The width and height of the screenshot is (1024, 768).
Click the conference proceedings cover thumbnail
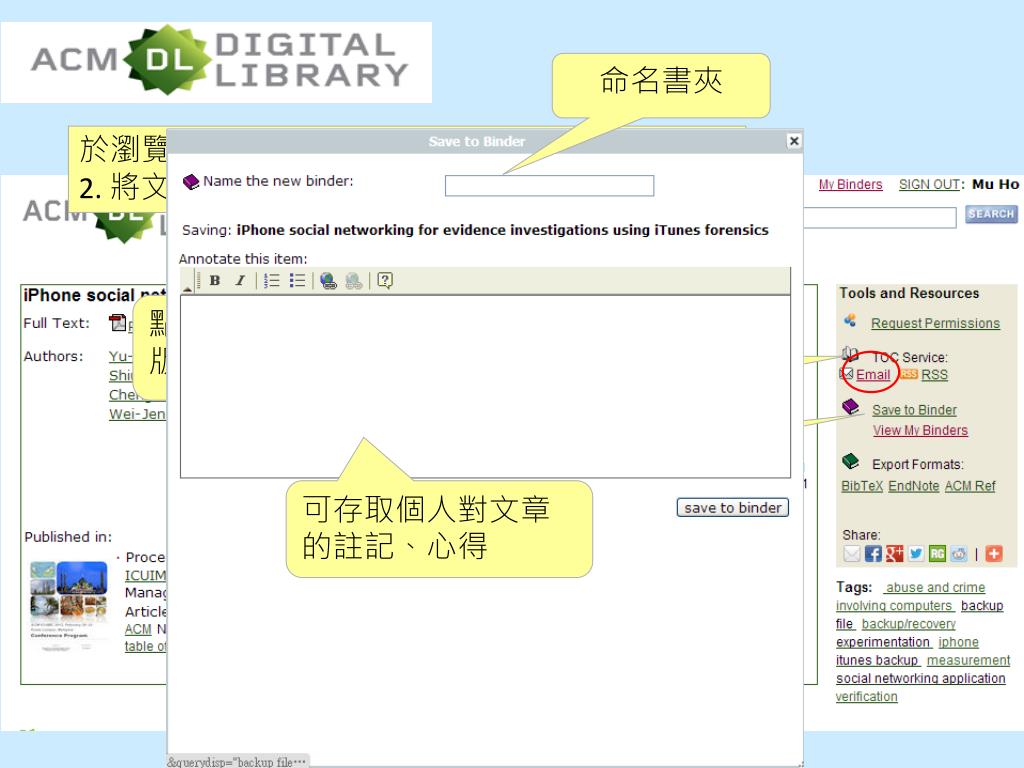(x=69, y=605)
